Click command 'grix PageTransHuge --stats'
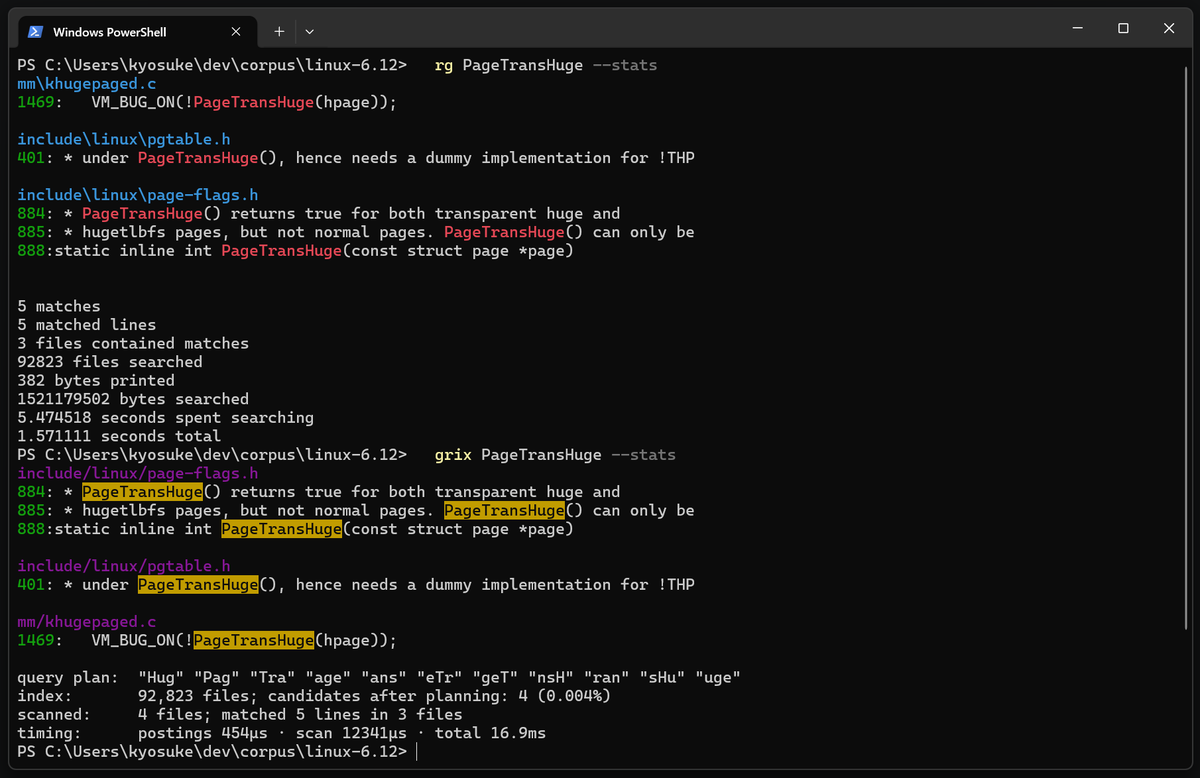This screenshot has height=778, width=1200. pyautogui.click(x=555, y=455)
